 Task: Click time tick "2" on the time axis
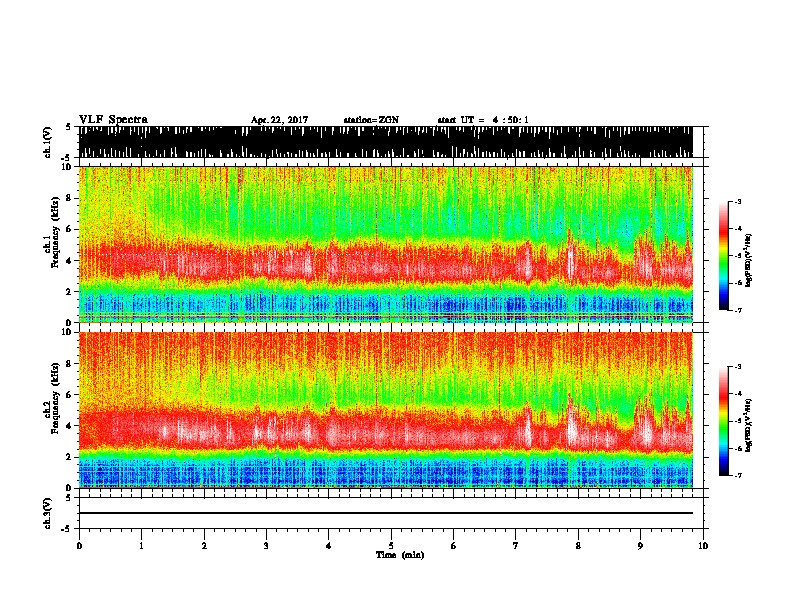point(204,546)
